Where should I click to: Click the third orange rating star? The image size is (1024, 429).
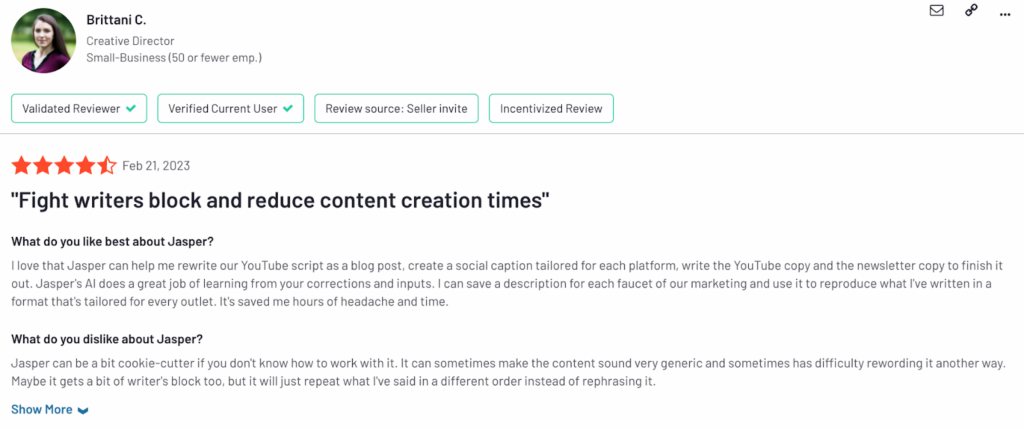64,166
